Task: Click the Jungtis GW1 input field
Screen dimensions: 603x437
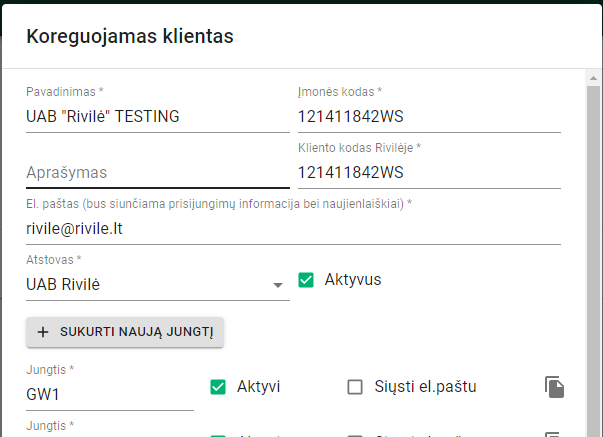Action: coord(109,394)
